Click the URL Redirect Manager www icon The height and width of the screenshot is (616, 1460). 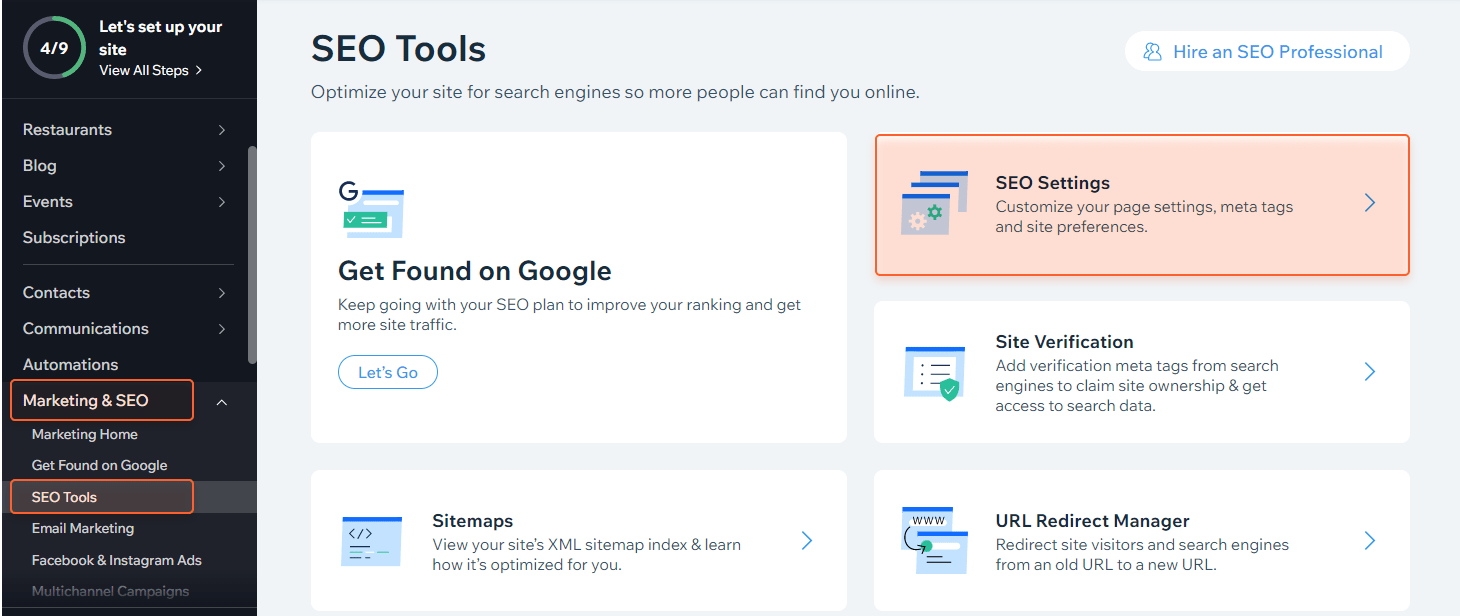(934, 540)
